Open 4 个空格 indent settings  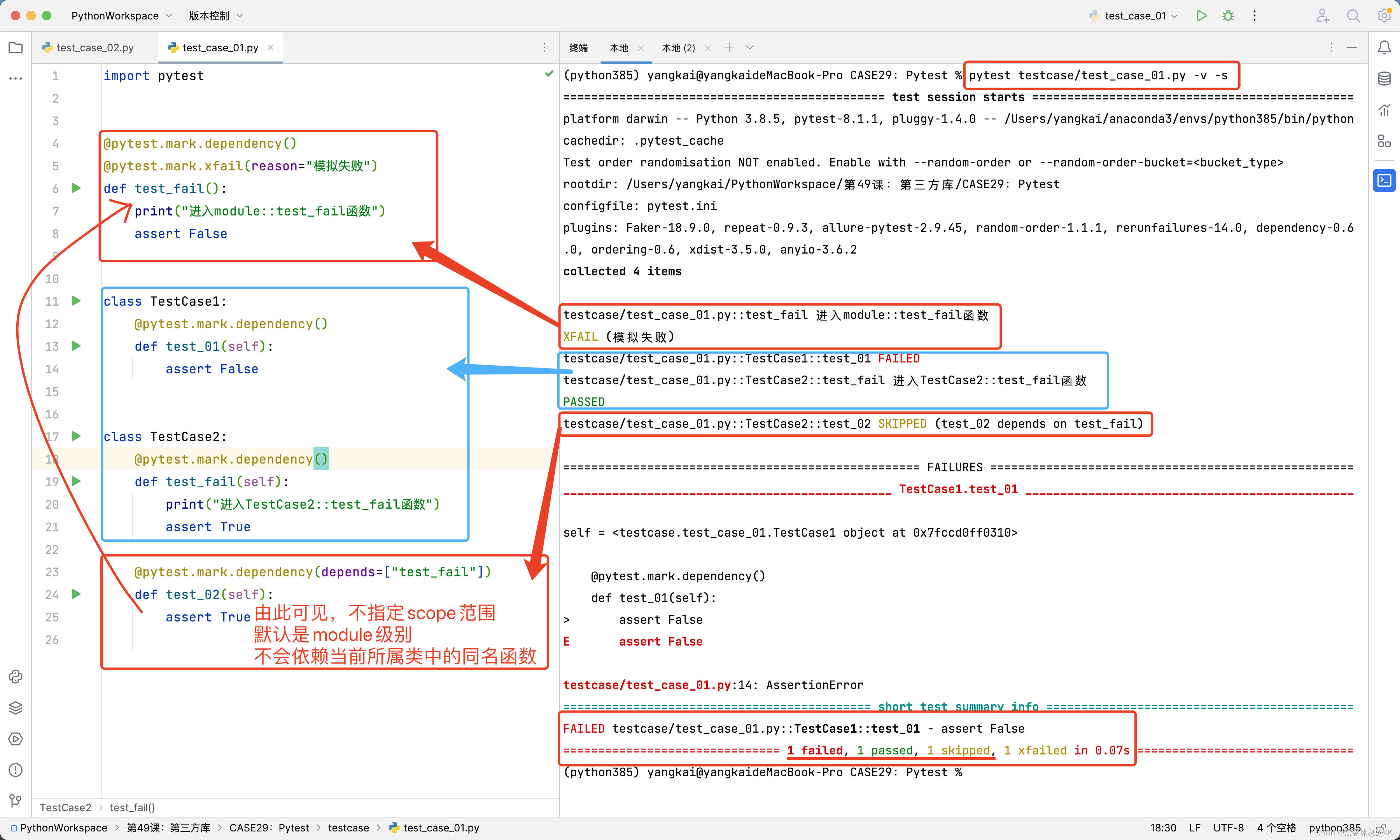(x=1277, y=828)
